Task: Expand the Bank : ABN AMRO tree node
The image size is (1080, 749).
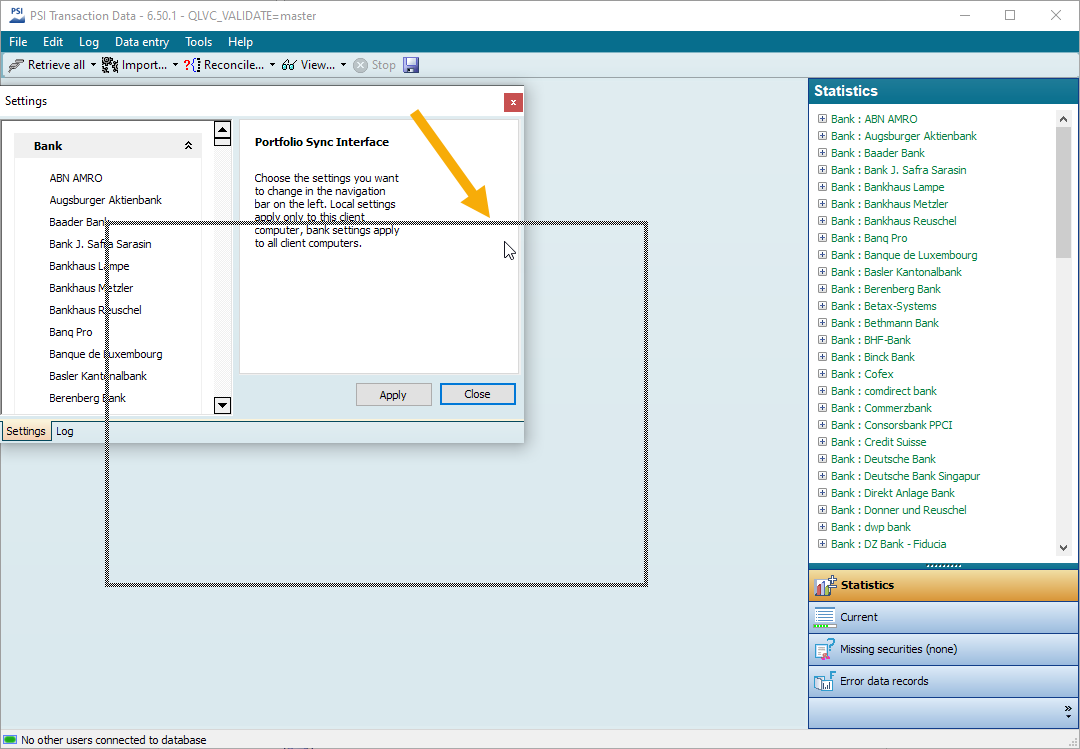Action: pyautogui.click(x=822, y=119)
